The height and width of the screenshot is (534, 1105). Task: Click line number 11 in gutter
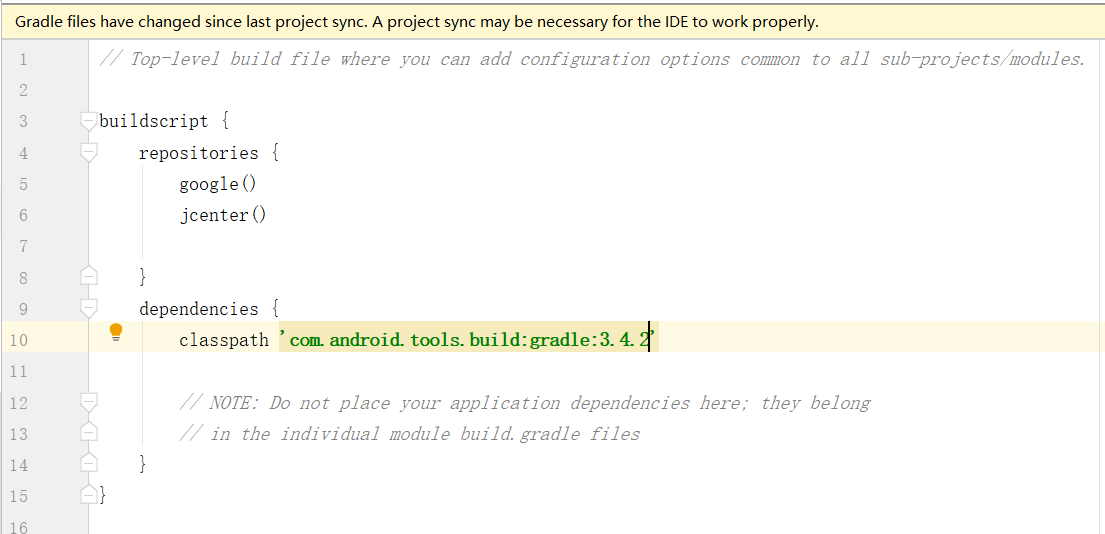point(19,371)
